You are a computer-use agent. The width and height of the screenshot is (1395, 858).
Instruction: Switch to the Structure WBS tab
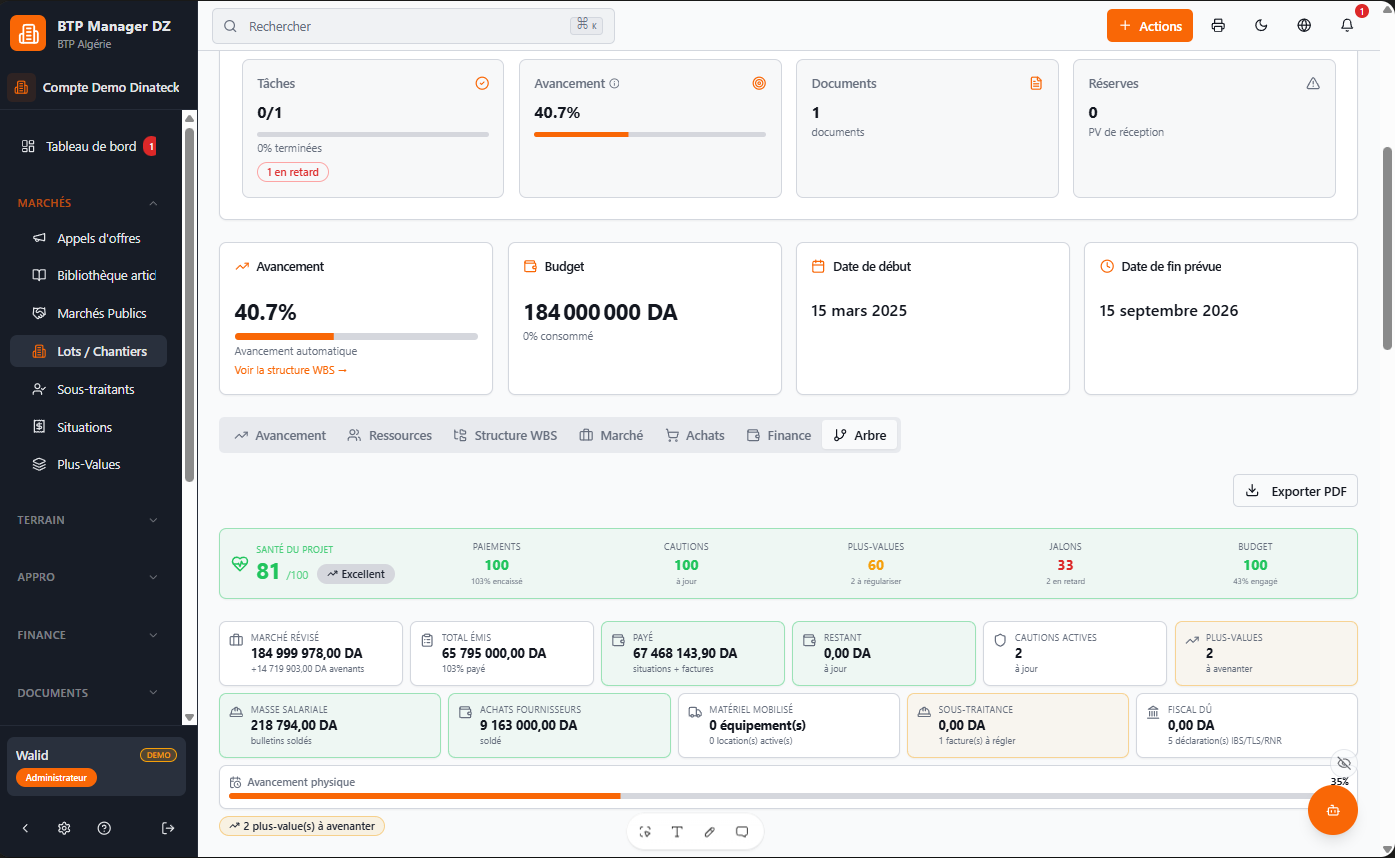(x=505, y=435)
